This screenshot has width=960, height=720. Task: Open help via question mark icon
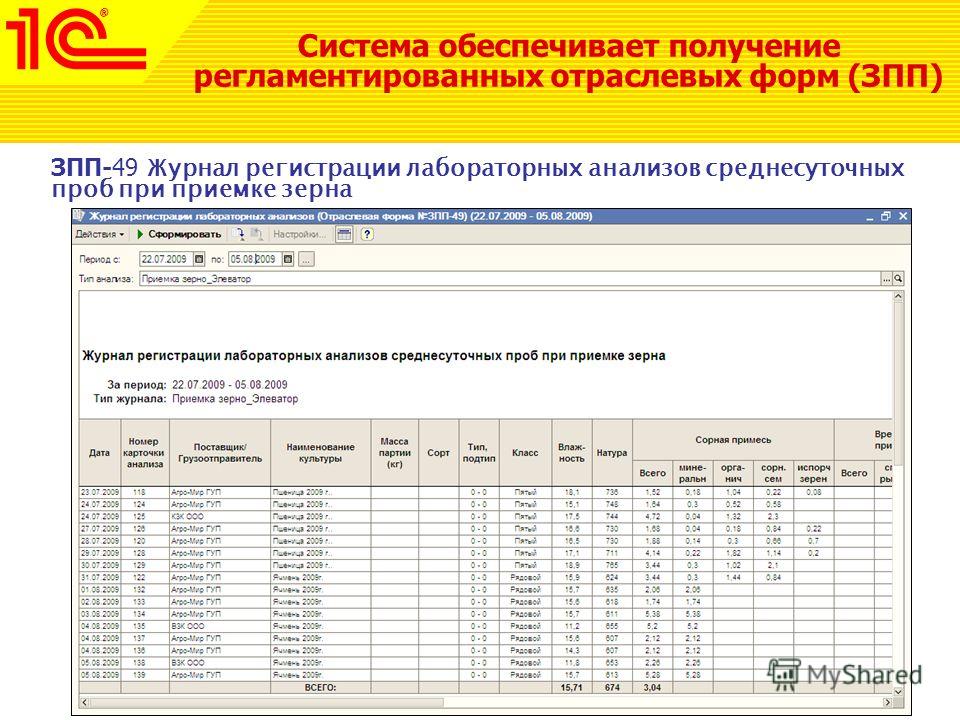(x=367, y=234)
